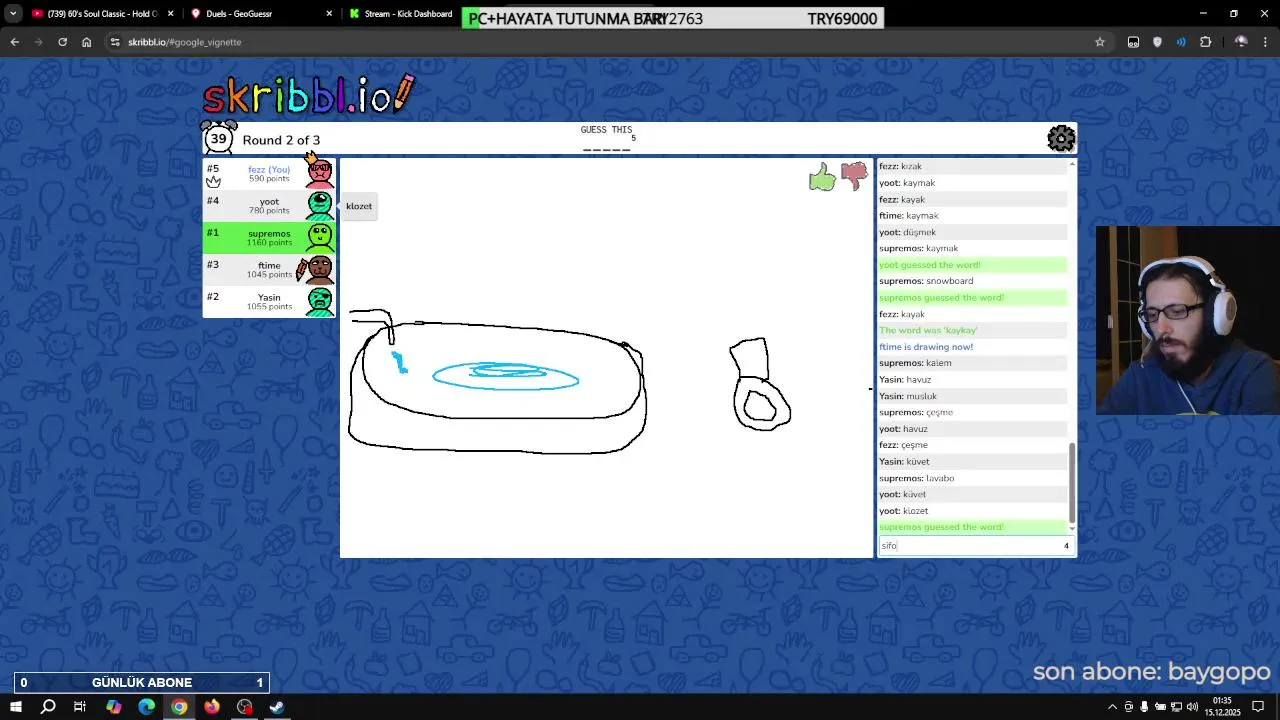Open the browser extensions puzzle icon
Viewport: 1280px width, 720px height.
(1205, 42)
